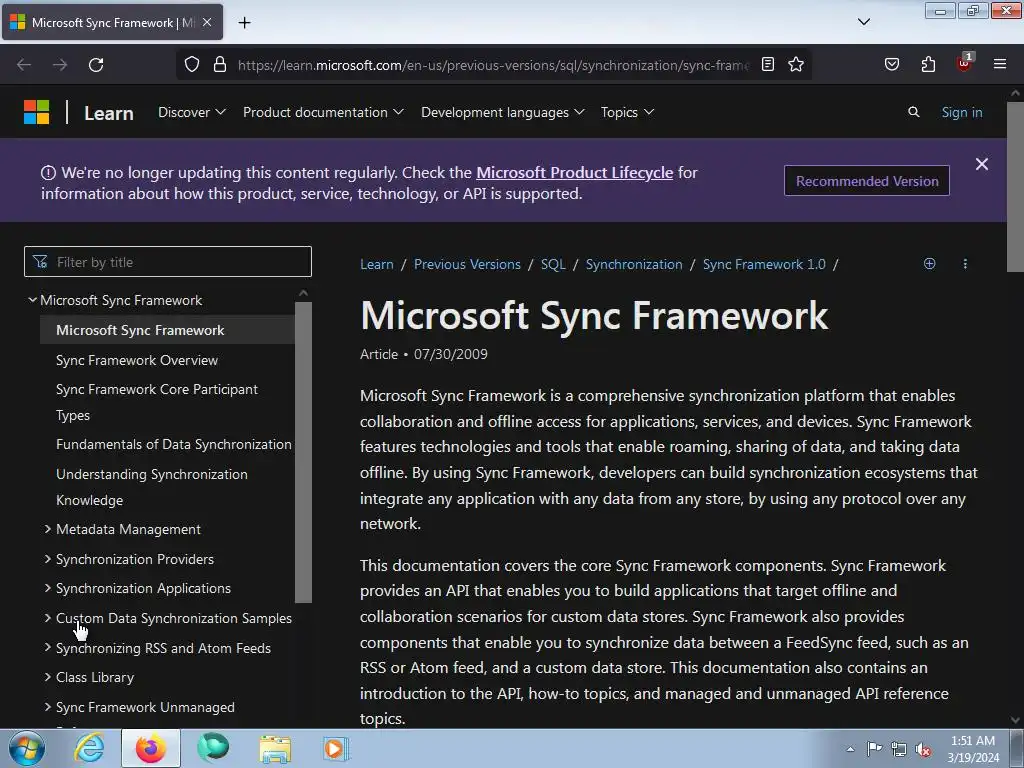Viewport: 1024px width, 768px height.
Task: Click the page vertical scrollbar thumb
Action: tap(1015, 186)
